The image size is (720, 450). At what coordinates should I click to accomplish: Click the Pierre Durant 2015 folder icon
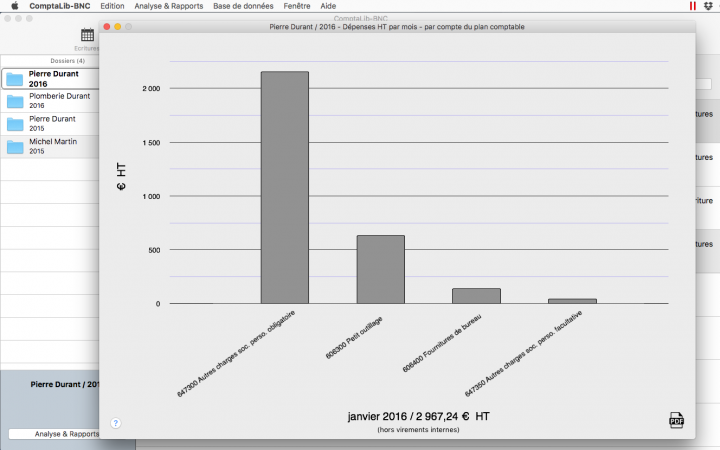pyautogui.click(x=15, y=124)
